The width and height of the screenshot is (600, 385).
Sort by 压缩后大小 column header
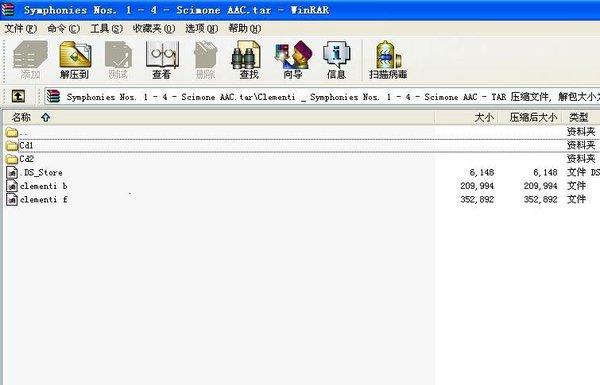point(530,117)
